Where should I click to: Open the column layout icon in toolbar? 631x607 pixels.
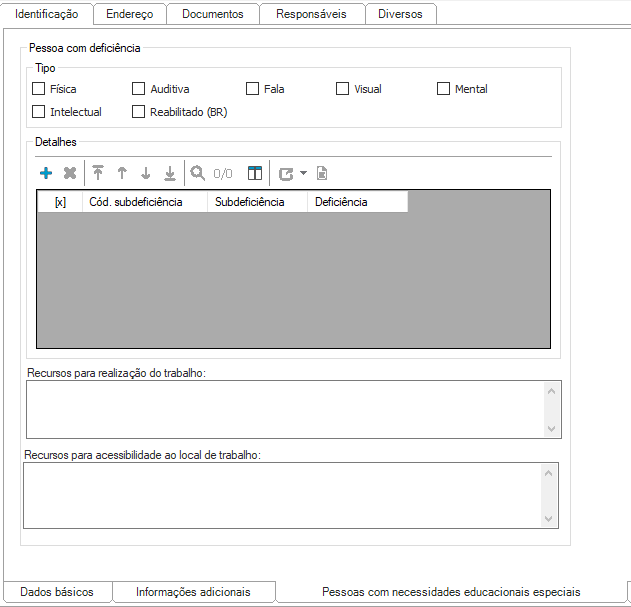(x=255, y=173)
